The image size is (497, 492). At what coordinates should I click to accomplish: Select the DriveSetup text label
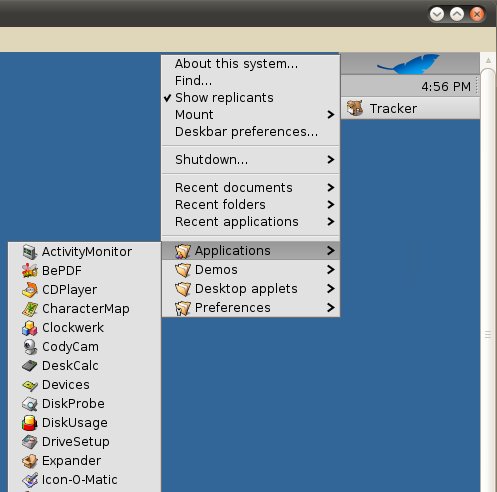click(76, 442)
